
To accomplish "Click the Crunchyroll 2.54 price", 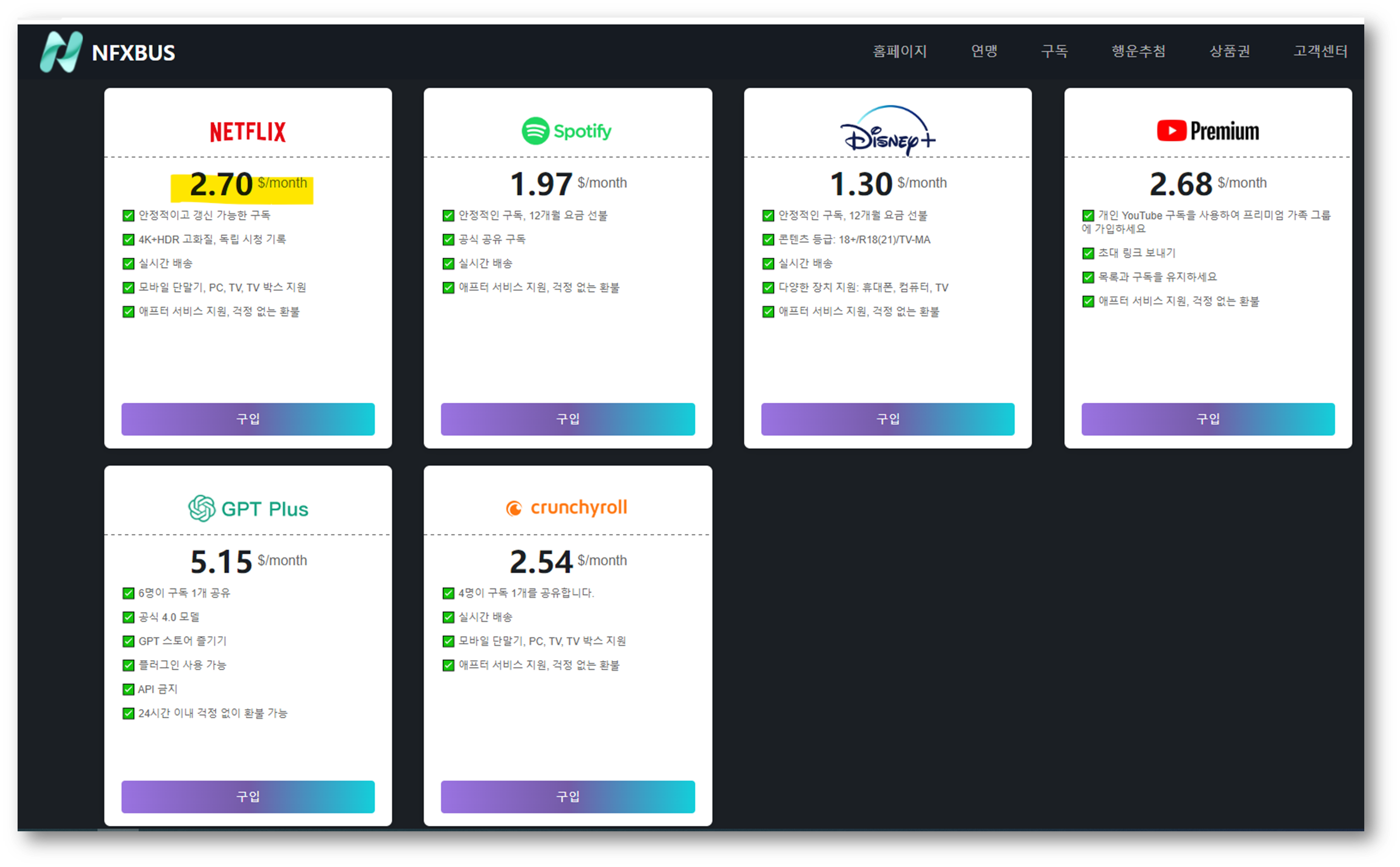I will tap(541, 562).
